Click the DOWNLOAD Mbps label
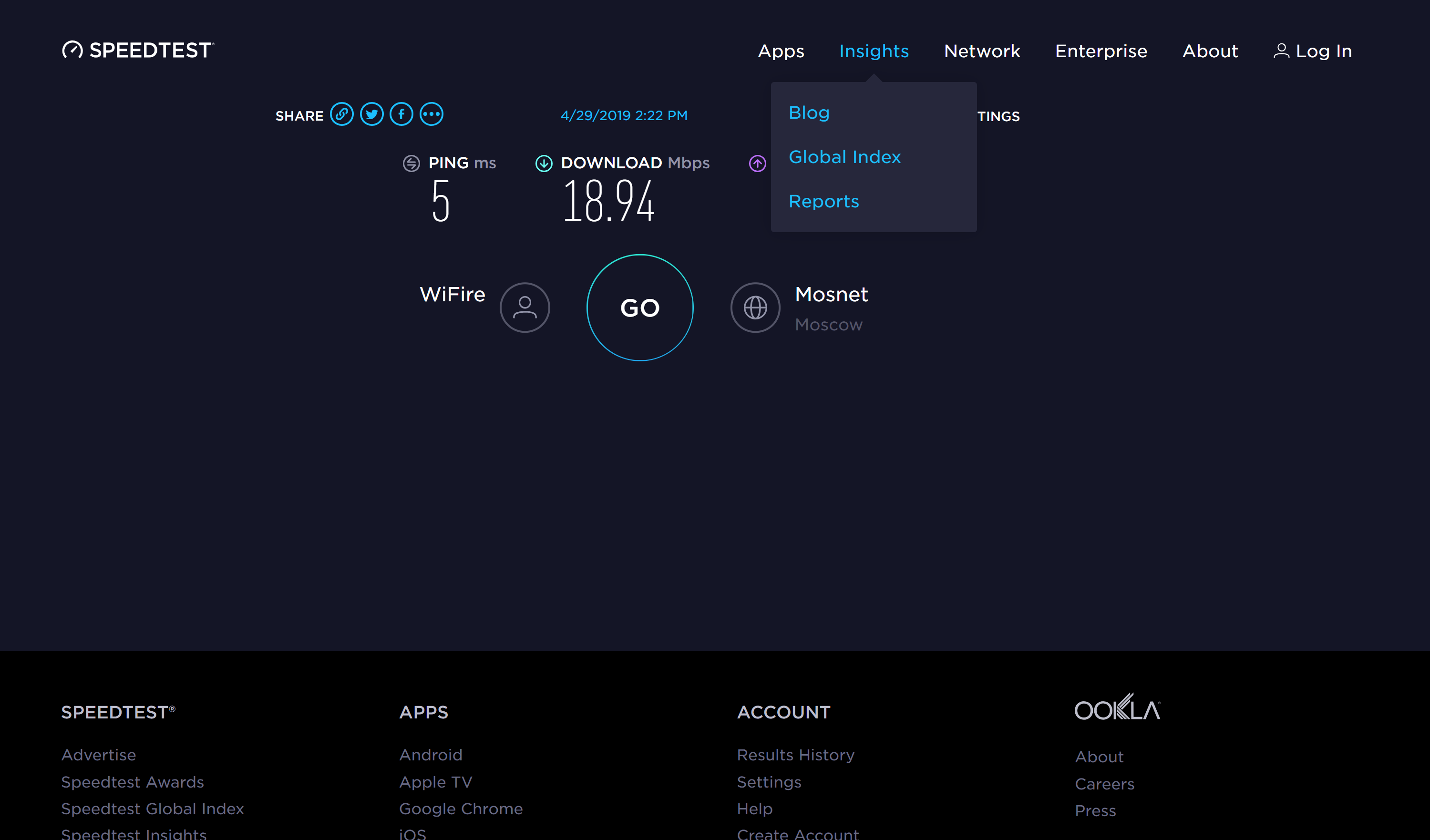Image resolution: width=1430 pixels, height=840 pixels. pyautogui.click(x=635, y=163)
